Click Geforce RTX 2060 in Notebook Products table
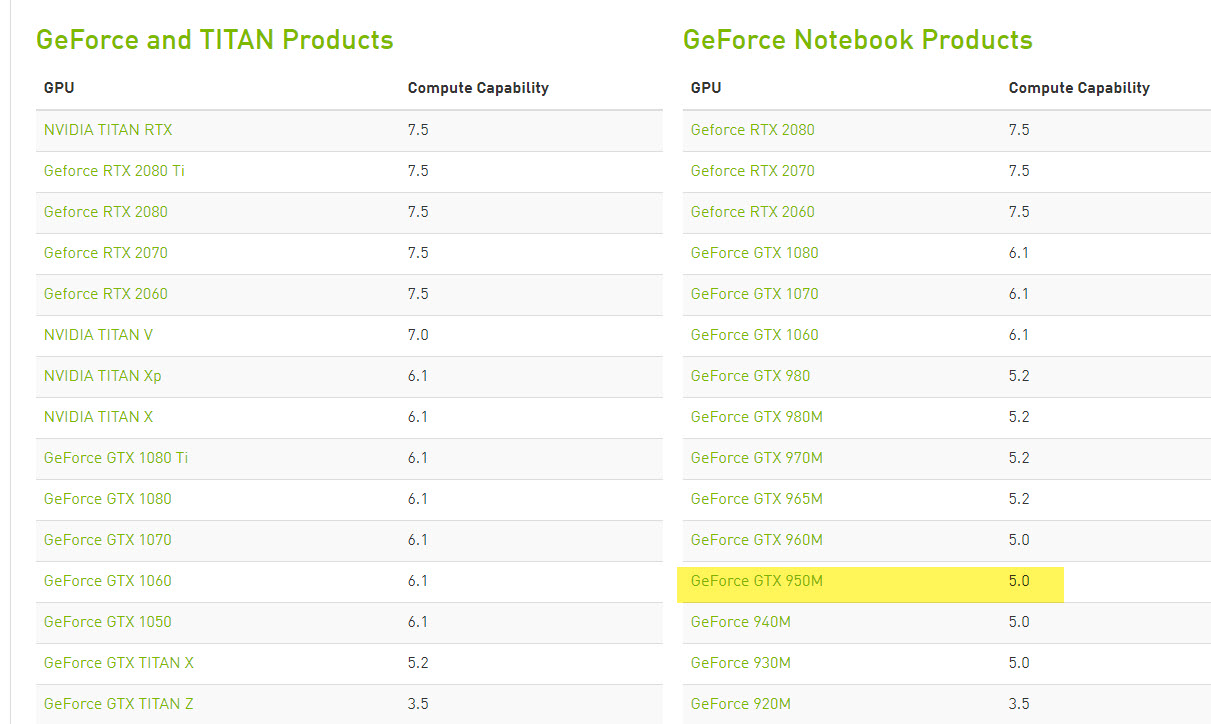Screen dimensions: 1211x724 point(753,212)
